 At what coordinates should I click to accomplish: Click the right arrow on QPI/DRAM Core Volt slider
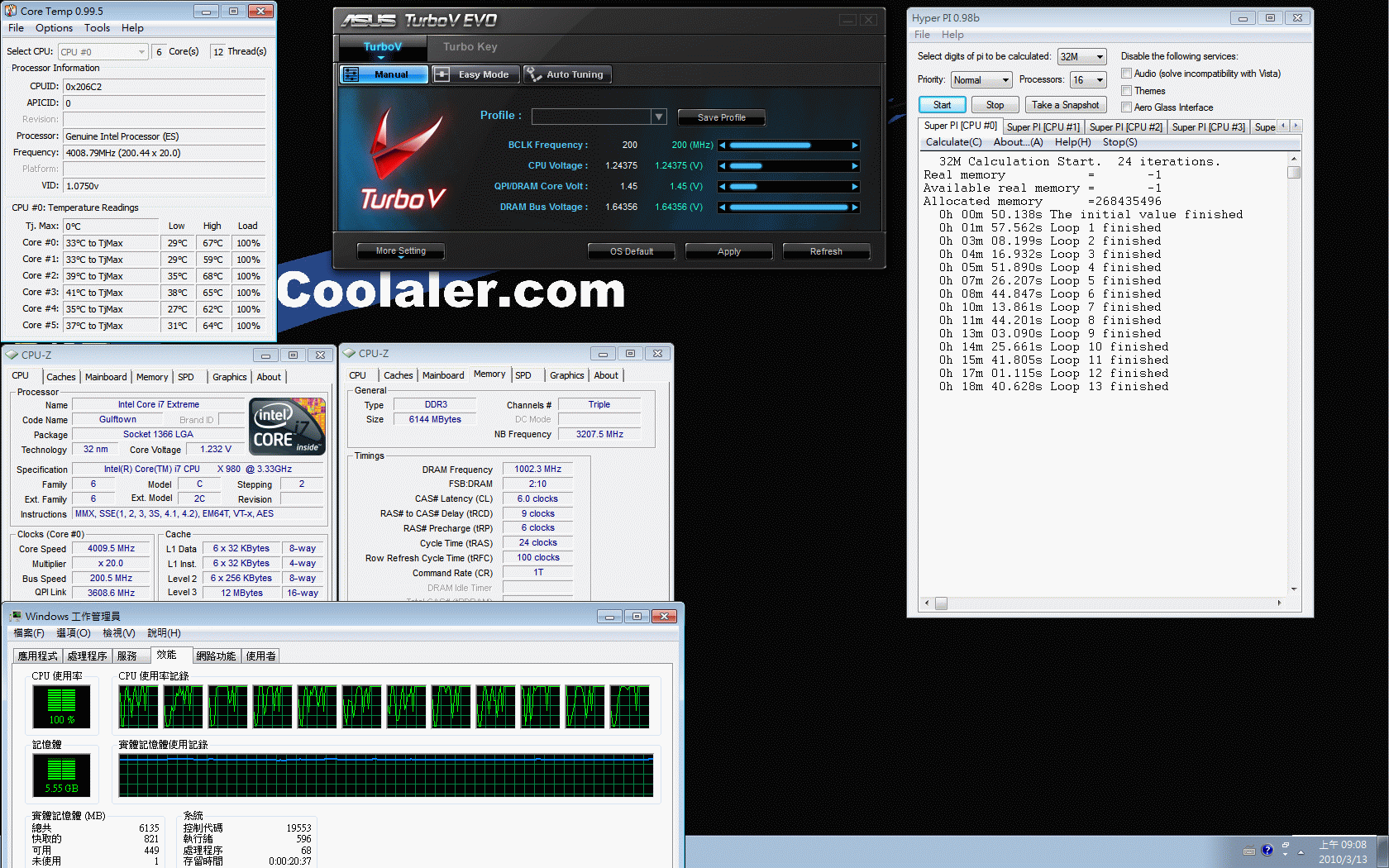click(x=855, y=187)
